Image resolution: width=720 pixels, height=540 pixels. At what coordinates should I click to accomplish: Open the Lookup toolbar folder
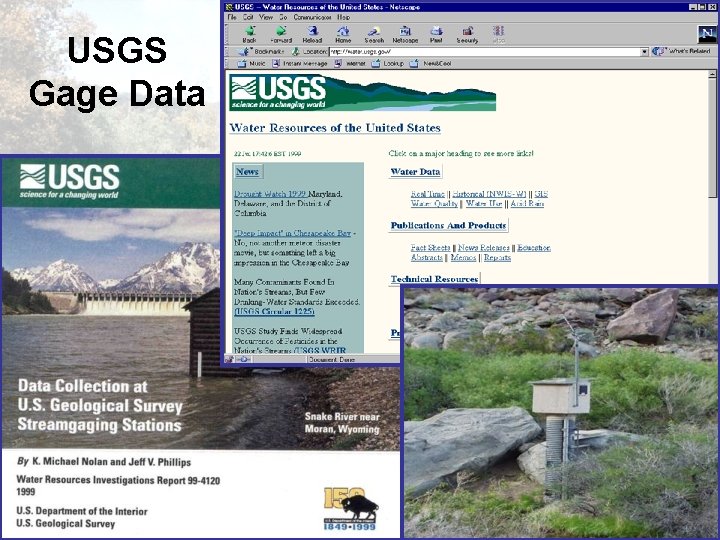pos(388,63)
